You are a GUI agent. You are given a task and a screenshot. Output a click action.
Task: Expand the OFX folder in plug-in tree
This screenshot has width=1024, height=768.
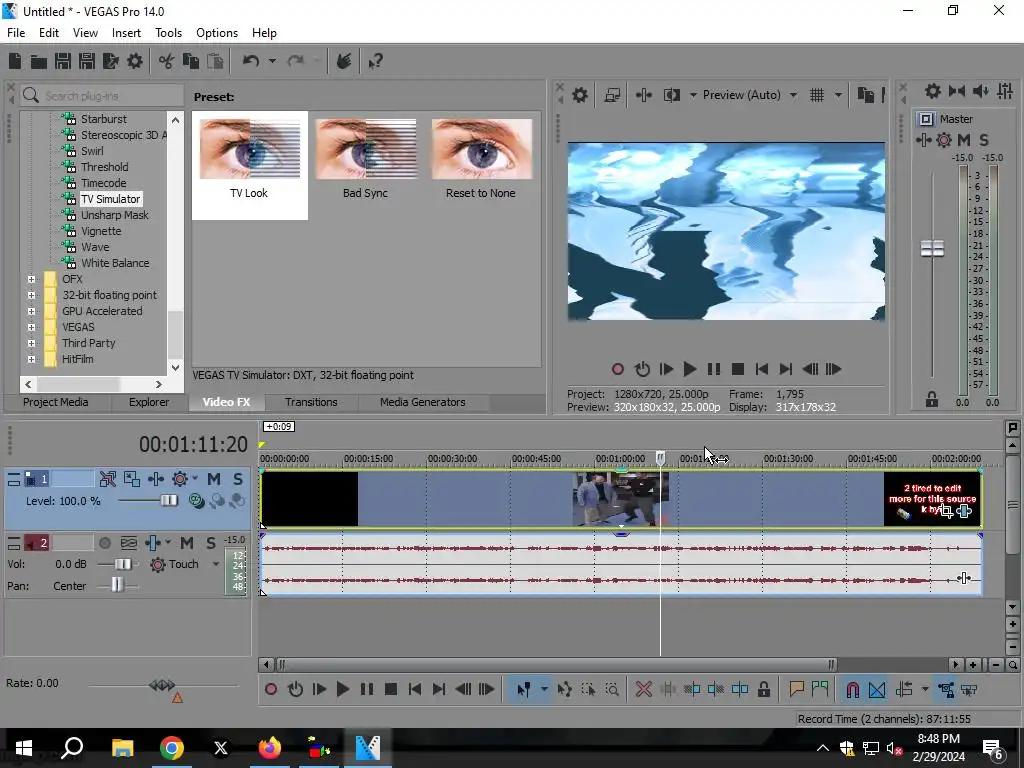[x=31, y=279]
